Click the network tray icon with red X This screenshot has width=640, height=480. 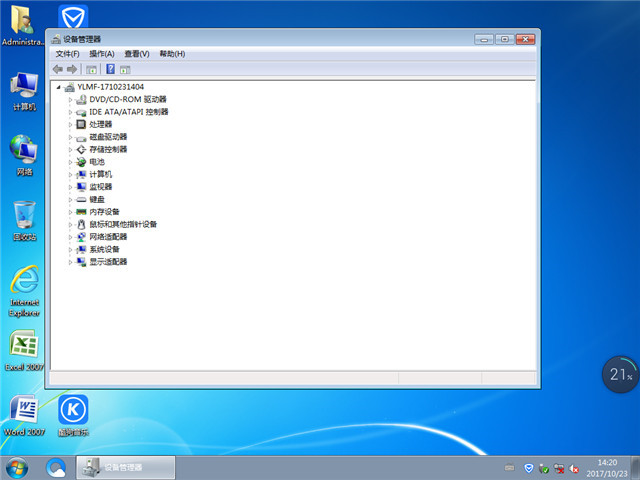pyautogui.click(x=559, y=469)
